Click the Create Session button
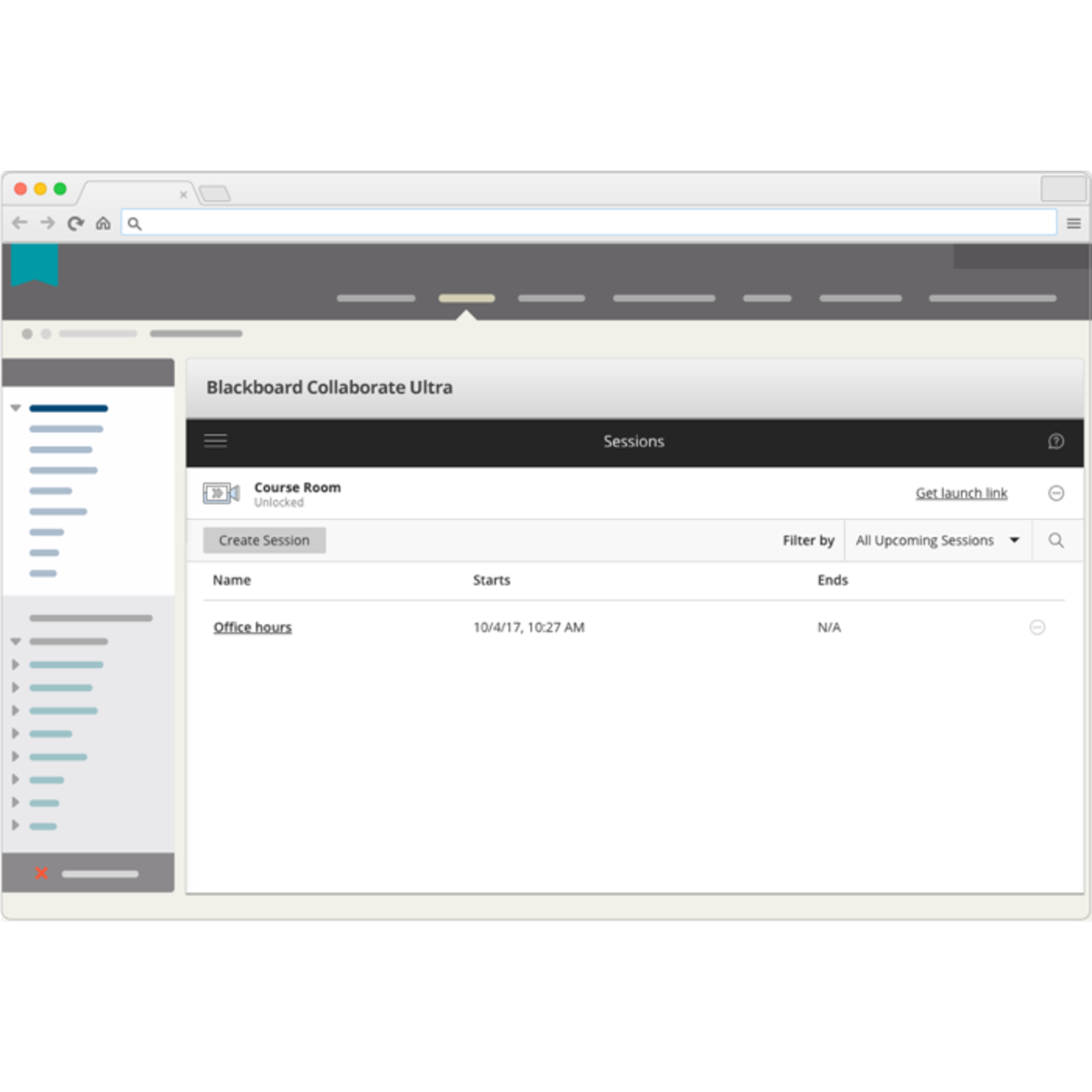 (264, 540)
